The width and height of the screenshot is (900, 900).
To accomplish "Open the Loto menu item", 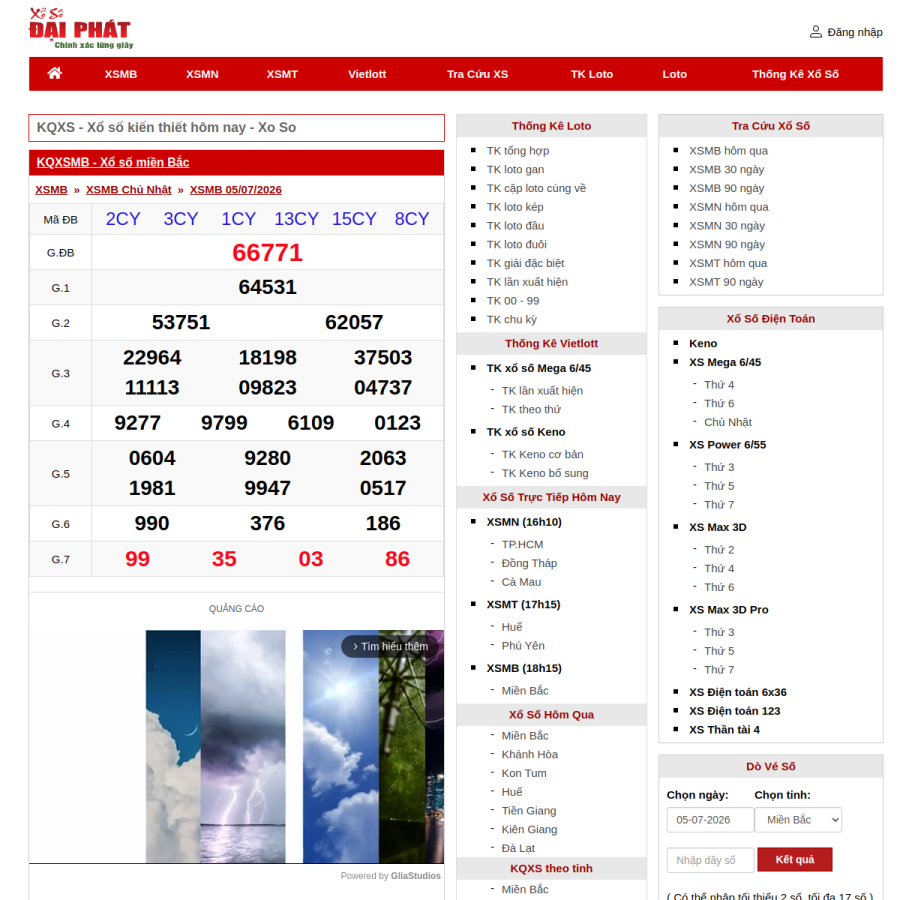I will (674, 74).
